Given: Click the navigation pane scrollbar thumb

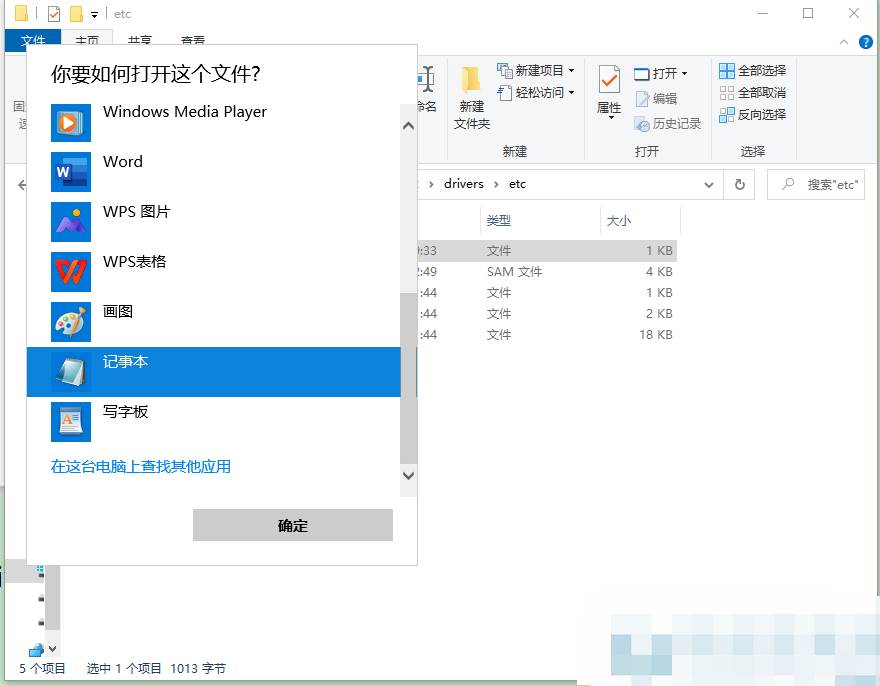Looking at the screenshot, I should coord(52,598).
